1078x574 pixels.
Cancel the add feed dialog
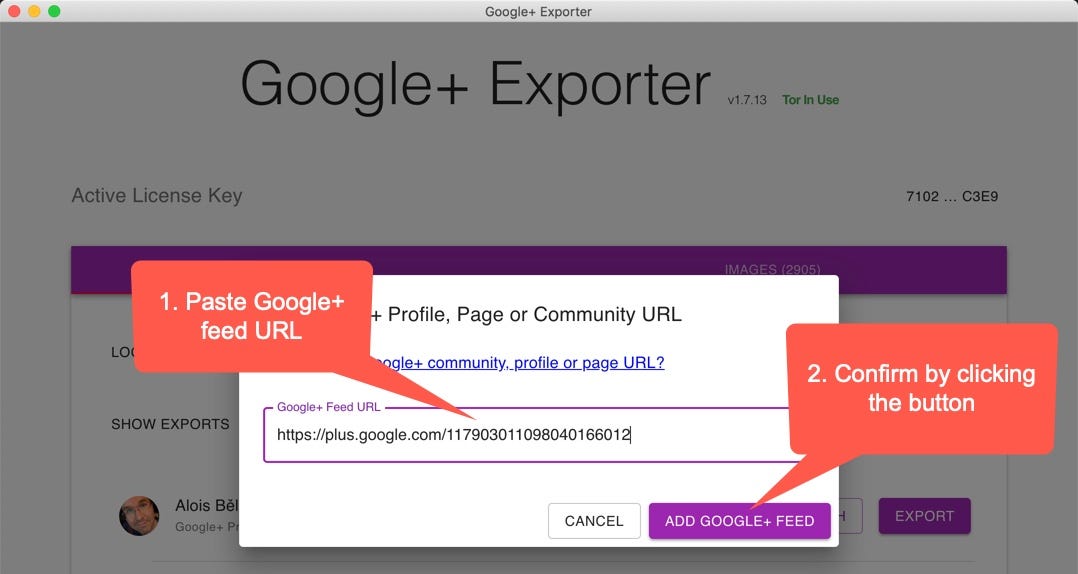point(594,521)
